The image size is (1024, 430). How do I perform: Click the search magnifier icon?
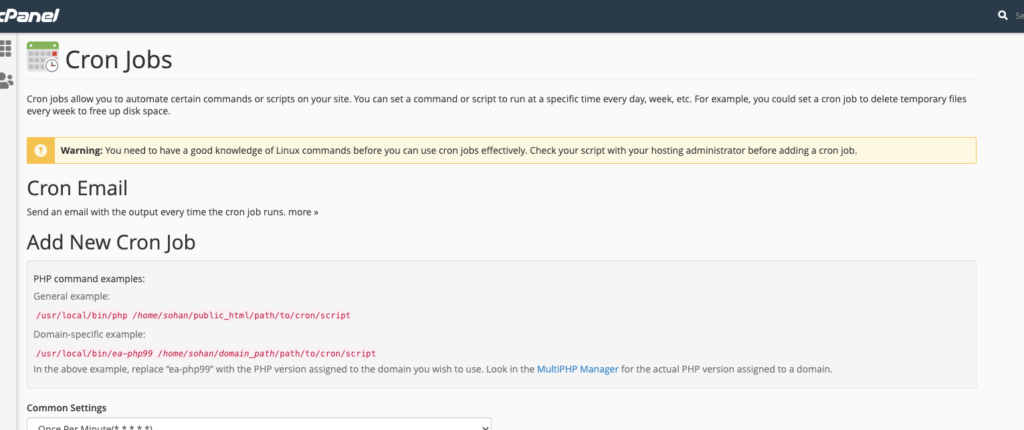(x=1003, y=15)
